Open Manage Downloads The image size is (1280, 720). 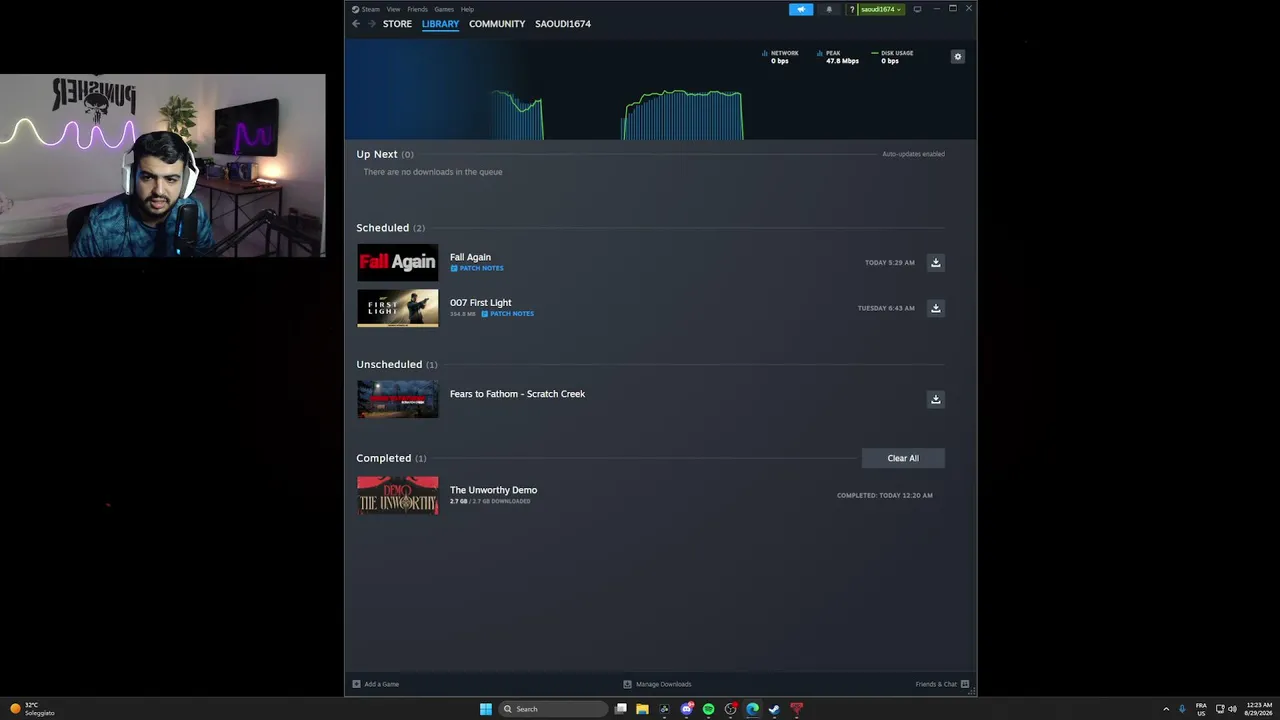click(657, 684)
